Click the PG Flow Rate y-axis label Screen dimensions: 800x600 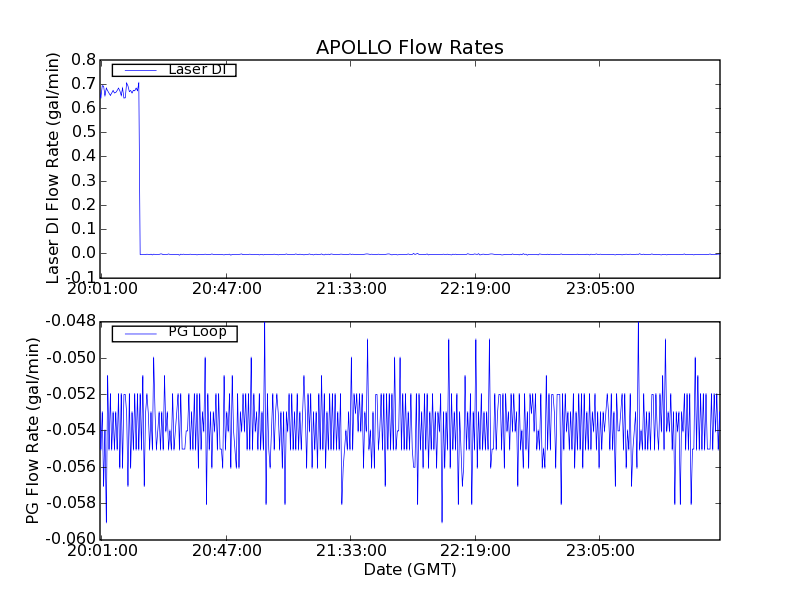(x=33, y=430)
